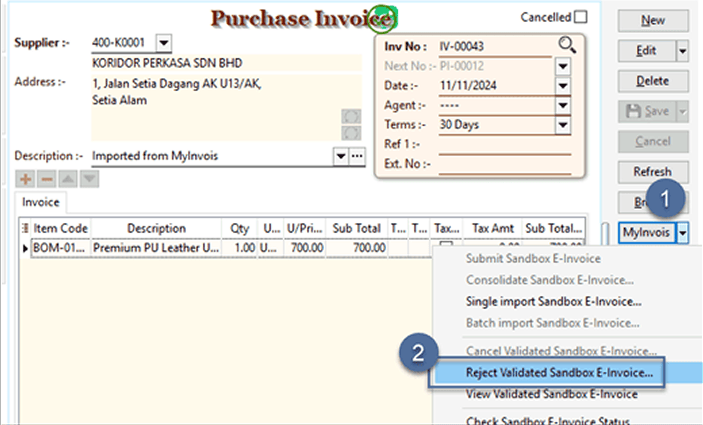Click the upper greyed address icon button

pyautogui.click(x=351, y=117)
